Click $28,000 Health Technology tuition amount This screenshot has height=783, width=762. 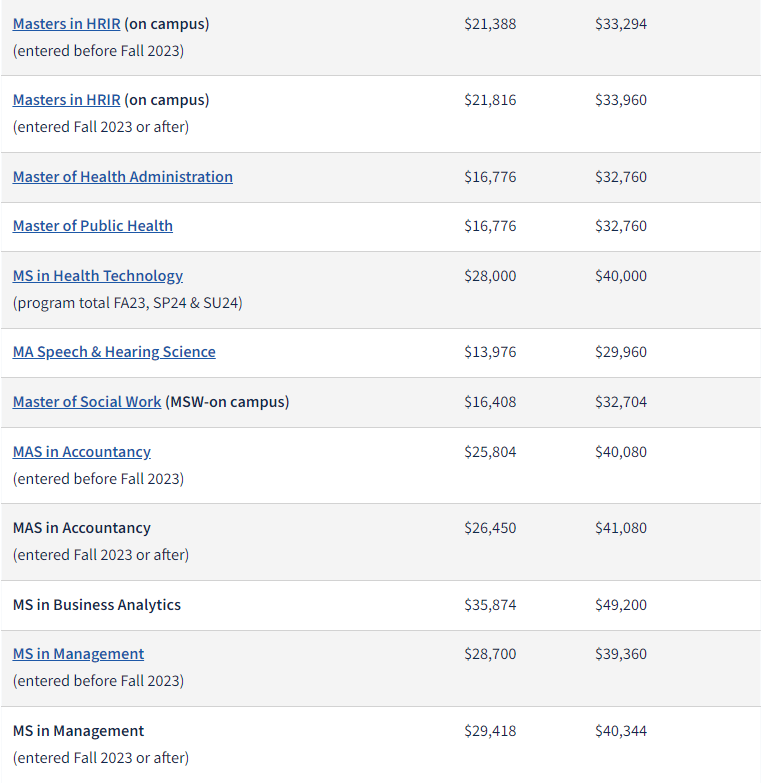(x=490, y=276)
